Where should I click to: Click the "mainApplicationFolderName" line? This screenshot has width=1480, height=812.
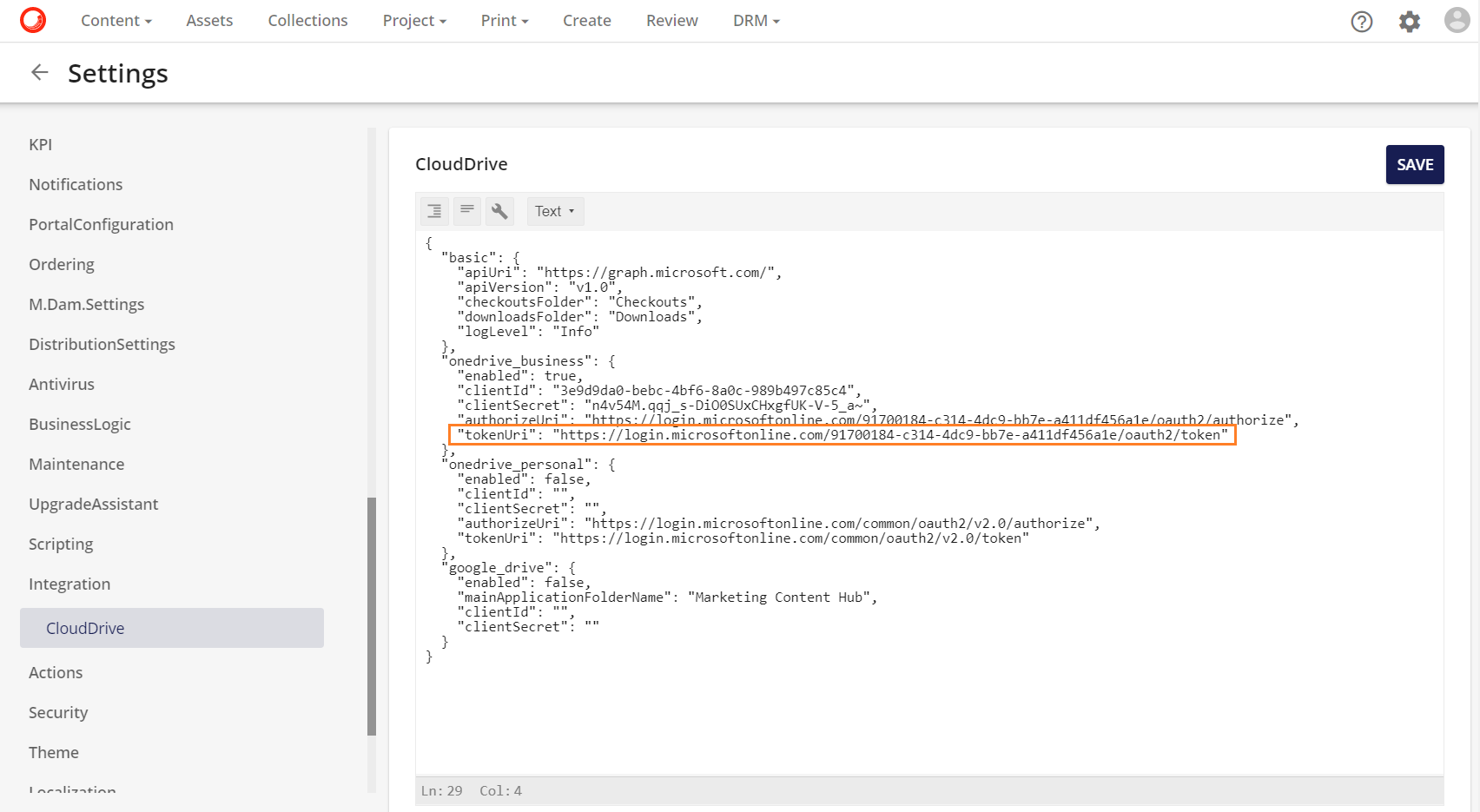[667, 597]
